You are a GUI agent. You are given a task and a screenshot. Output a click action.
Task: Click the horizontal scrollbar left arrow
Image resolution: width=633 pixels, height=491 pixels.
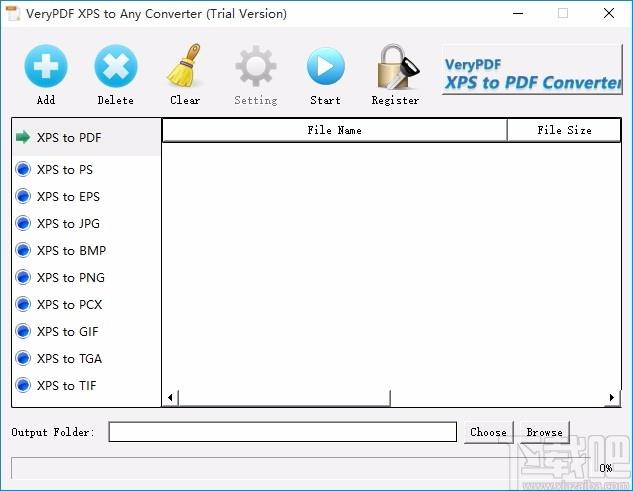170,398
